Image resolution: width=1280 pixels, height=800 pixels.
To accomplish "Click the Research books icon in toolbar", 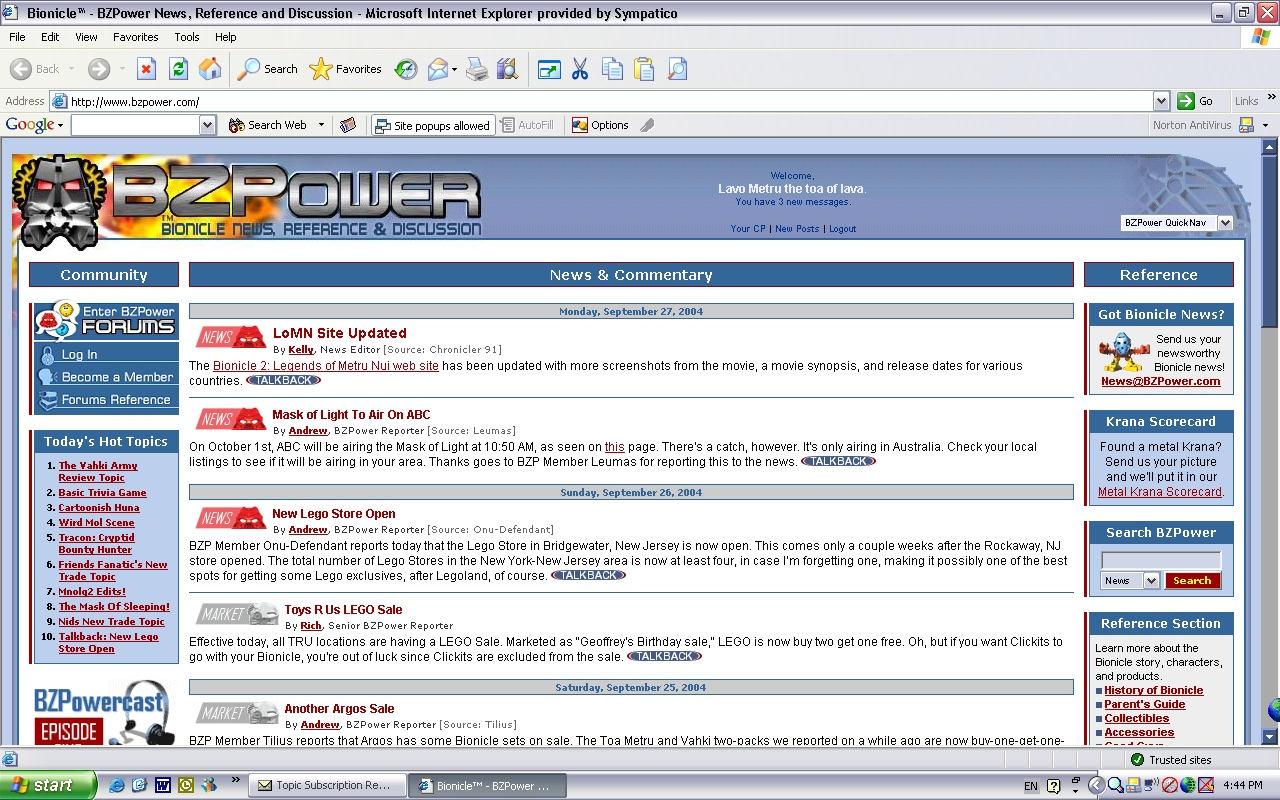I will [508, 69].
